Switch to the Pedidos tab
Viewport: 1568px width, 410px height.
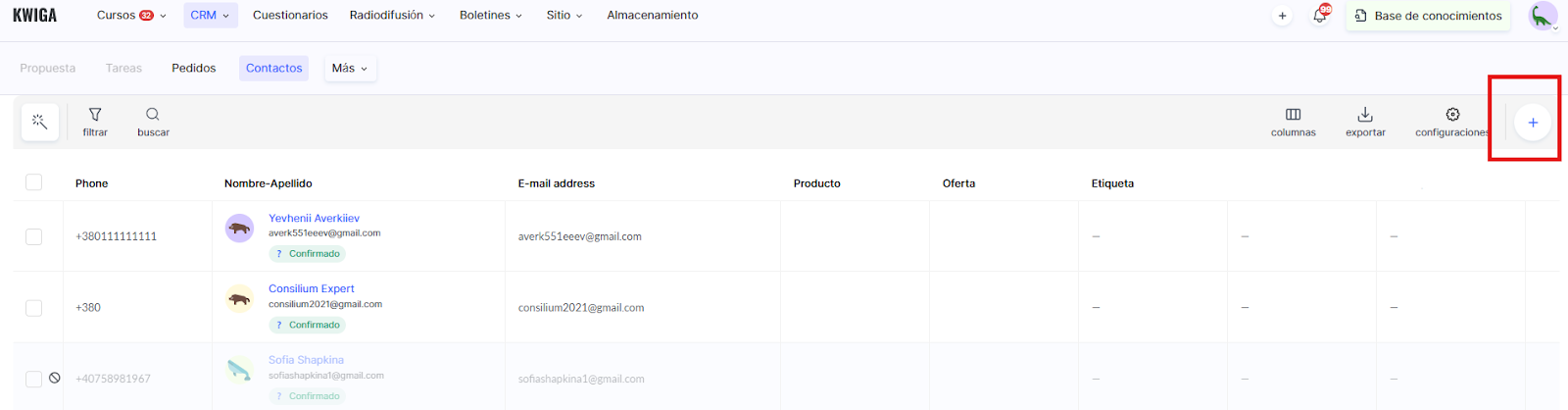coord(194,69)
